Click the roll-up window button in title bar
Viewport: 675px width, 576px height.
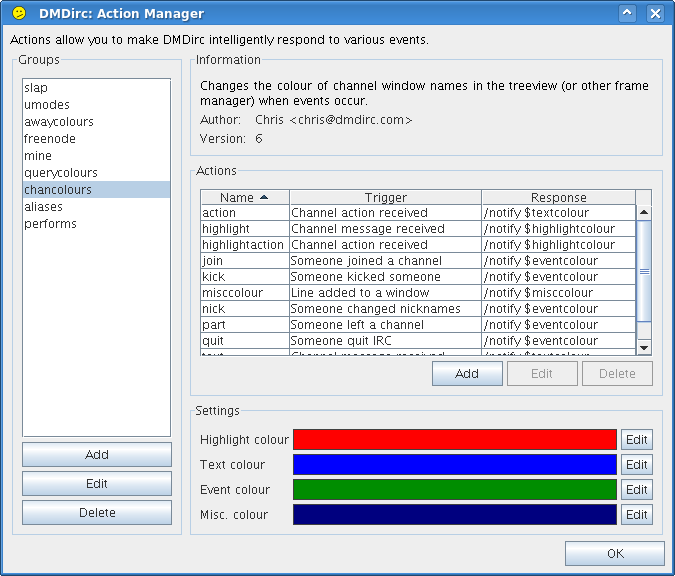pos(627,13)
